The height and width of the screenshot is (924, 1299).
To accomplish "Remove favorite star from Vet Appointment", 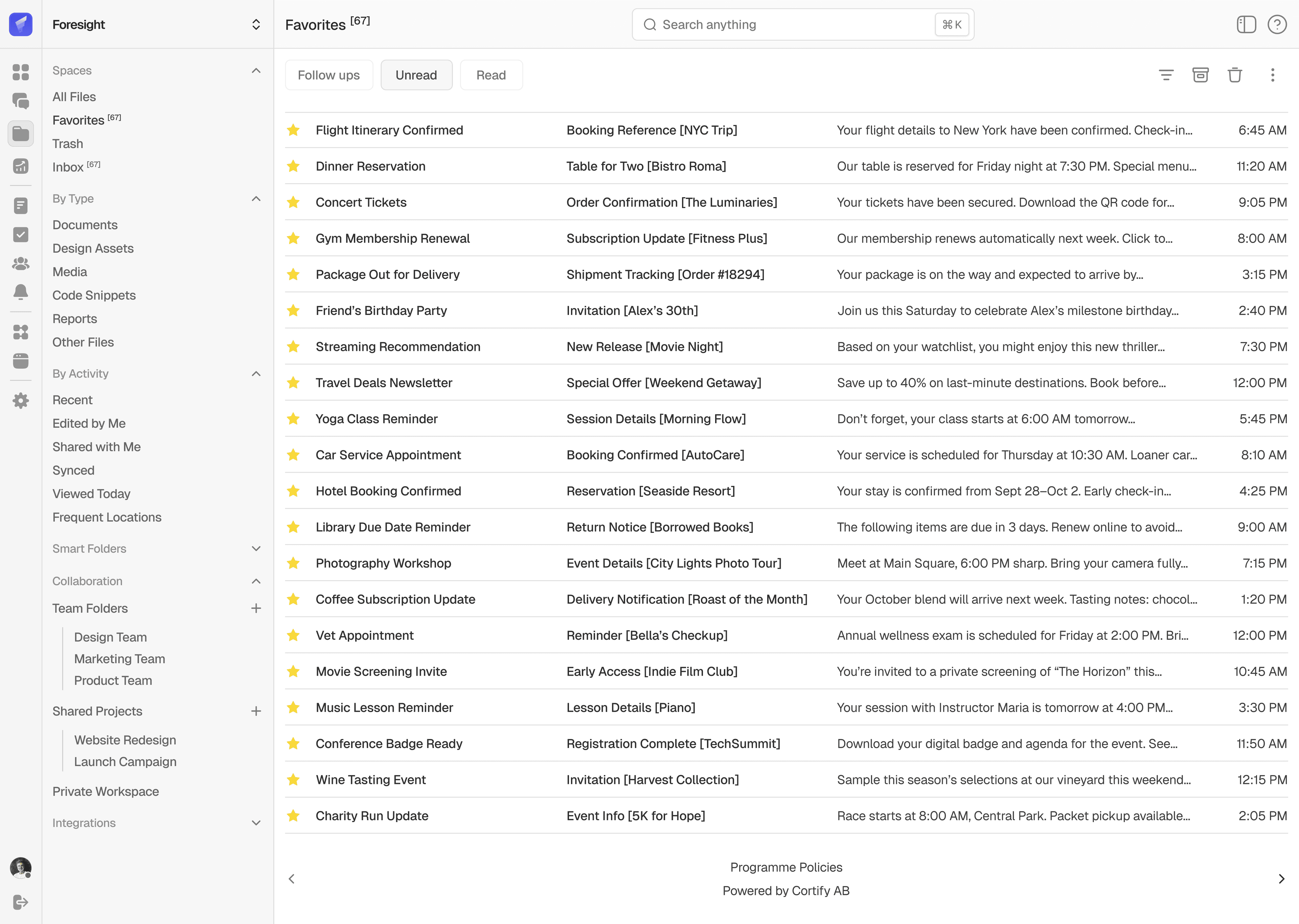I will click(294, 635).
